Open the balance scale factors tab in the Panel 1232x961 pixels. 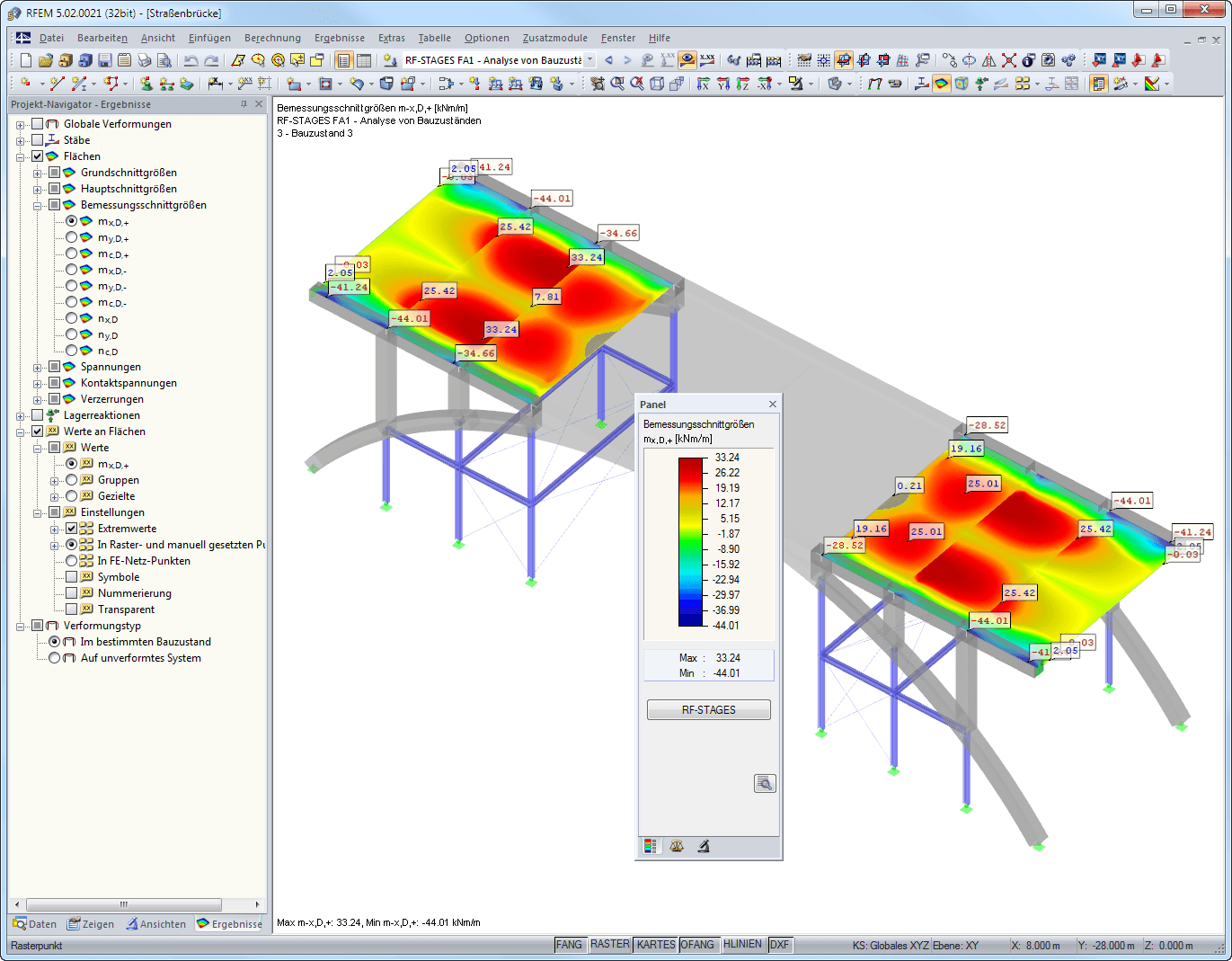677,846
